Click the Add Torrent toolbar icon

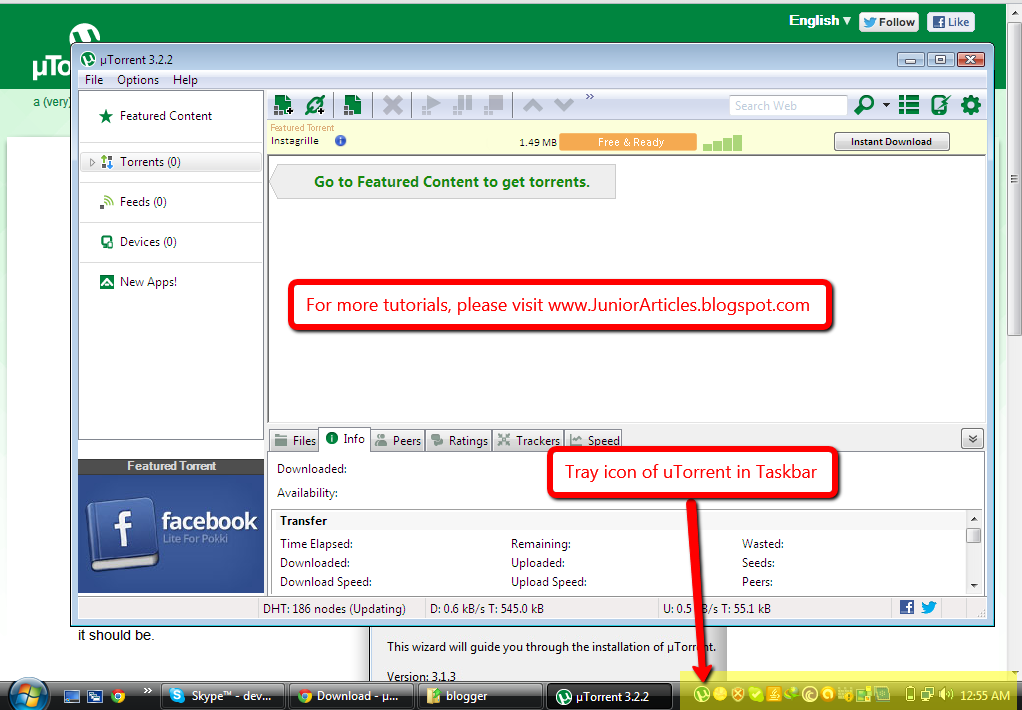(284, 104)
